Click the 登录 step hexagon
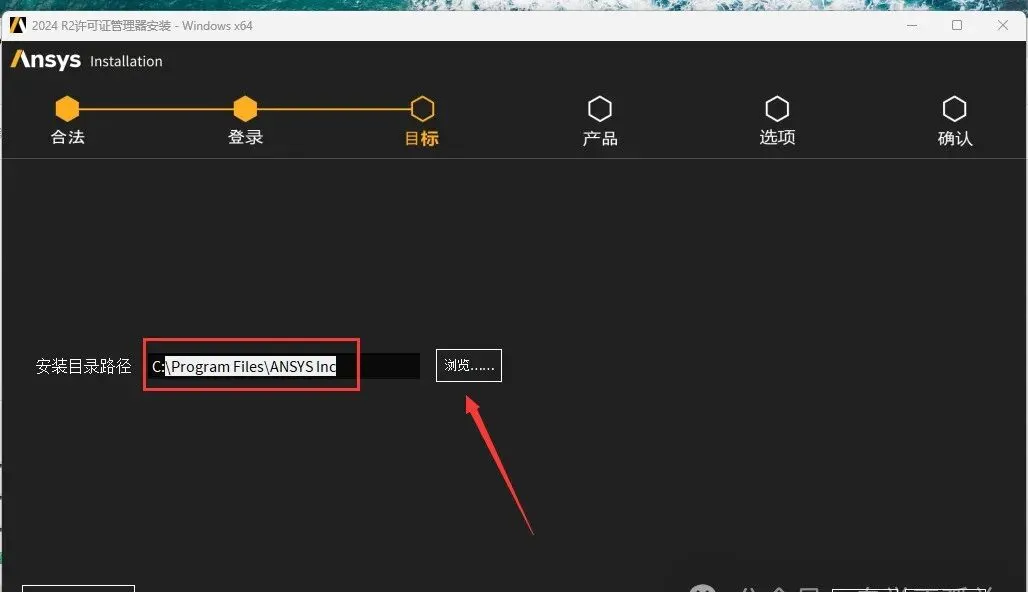 [245, 109]
